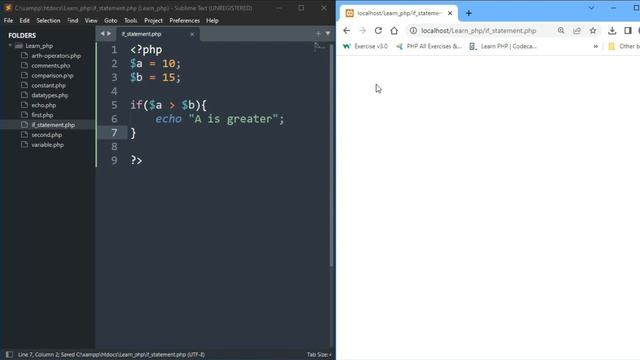The width and height of the screenshot is (640, 360).
Task: Click the <?php opening tag
Action: 146,50
